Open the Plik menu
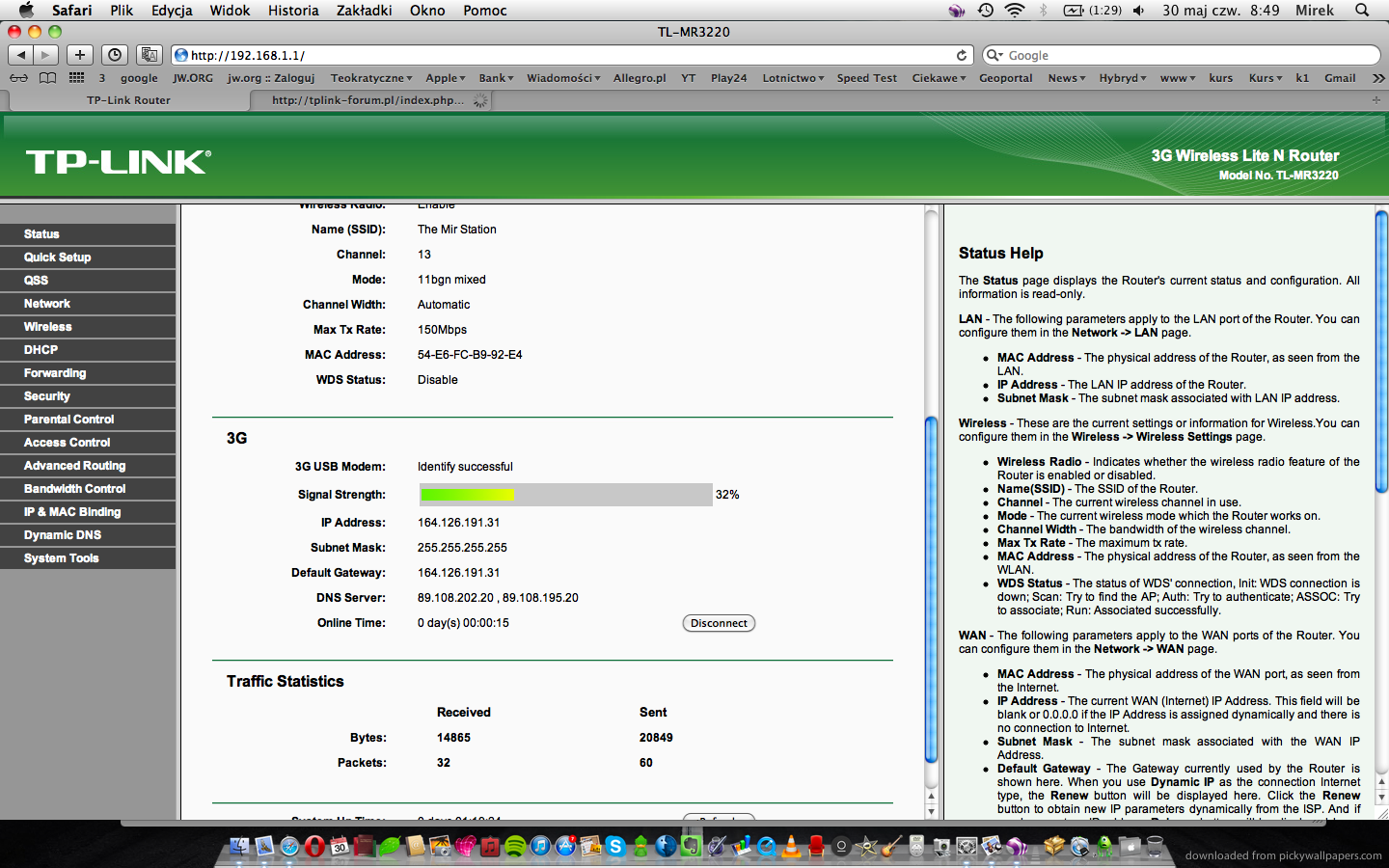Screen dimensions: 1389x868 tap(122, 10)
